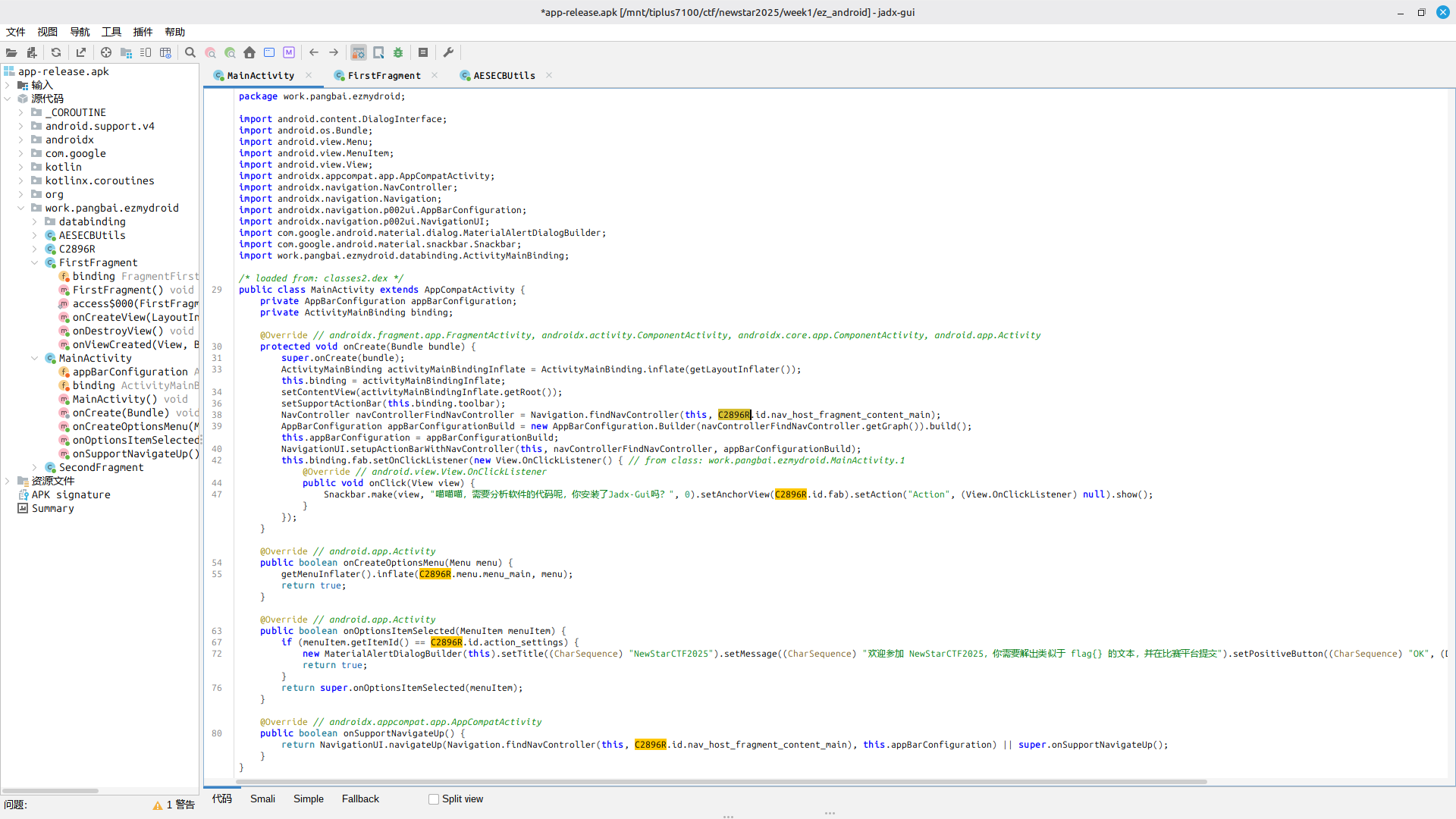Viewport: 1456px width, 819px height.
Task: Click the horizontal scrollbar under code
Action: coord(720,781)
